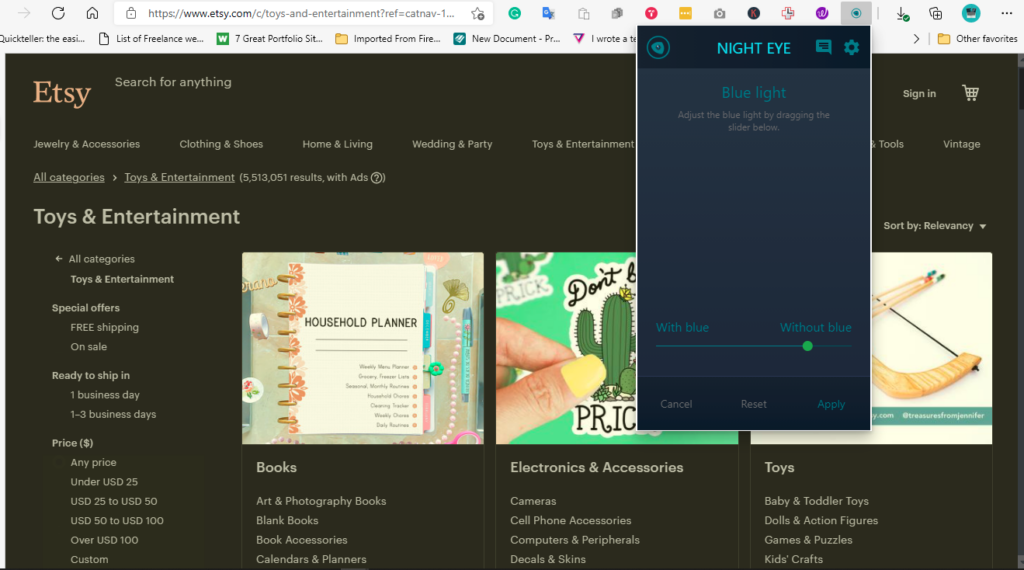
Task: Open Night Eye settings gear
Action: click(x=851, y=47)
